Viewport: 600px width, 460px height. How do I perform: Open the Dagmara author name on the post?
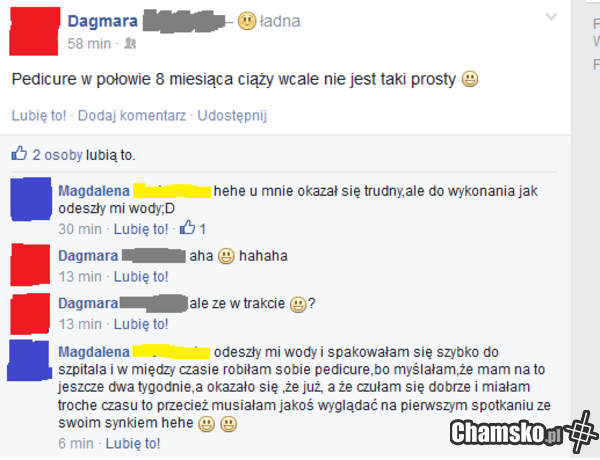[103, 21]
